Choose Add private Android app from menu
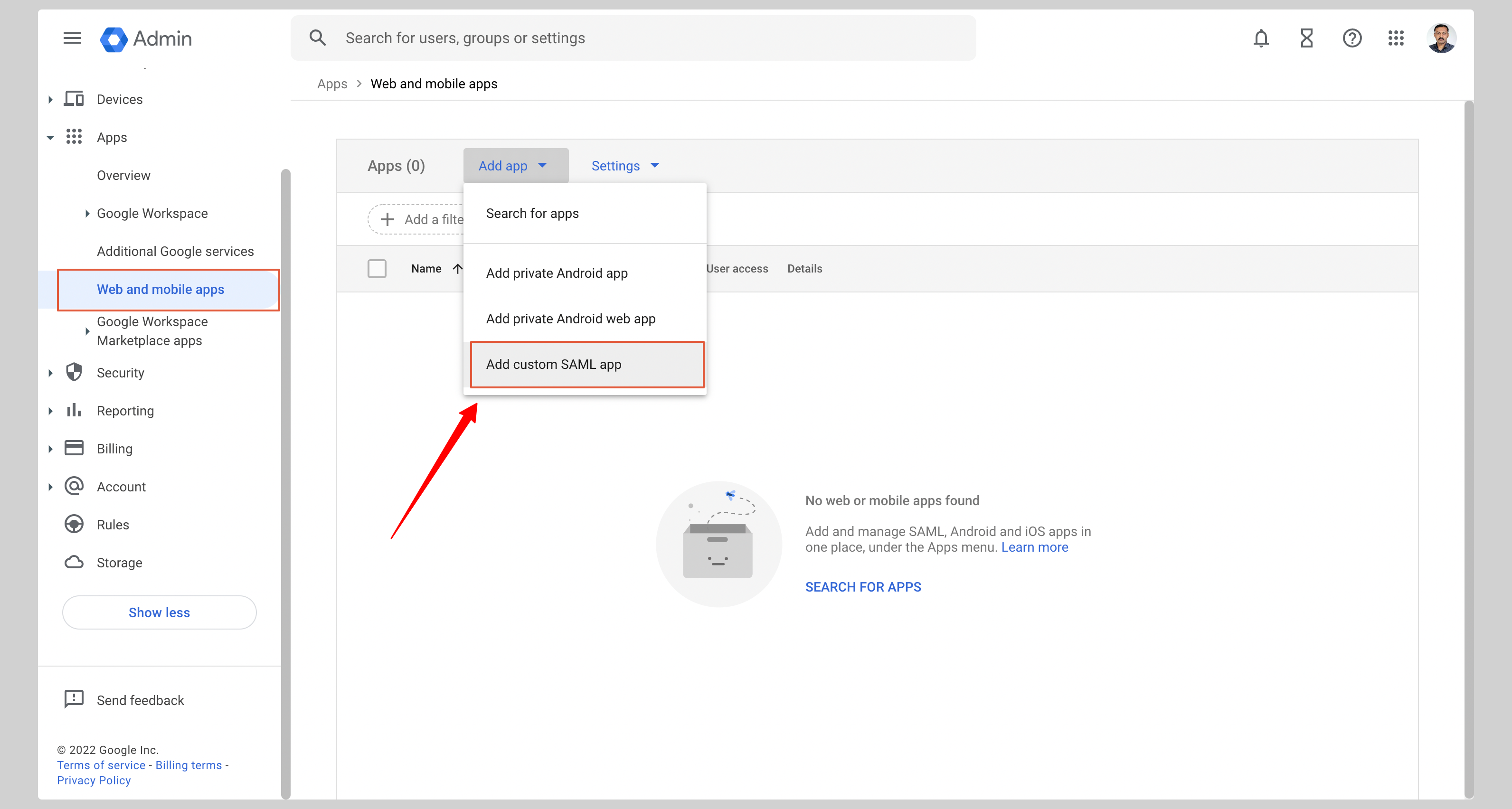1512x809 pixels. coord(556,273)
